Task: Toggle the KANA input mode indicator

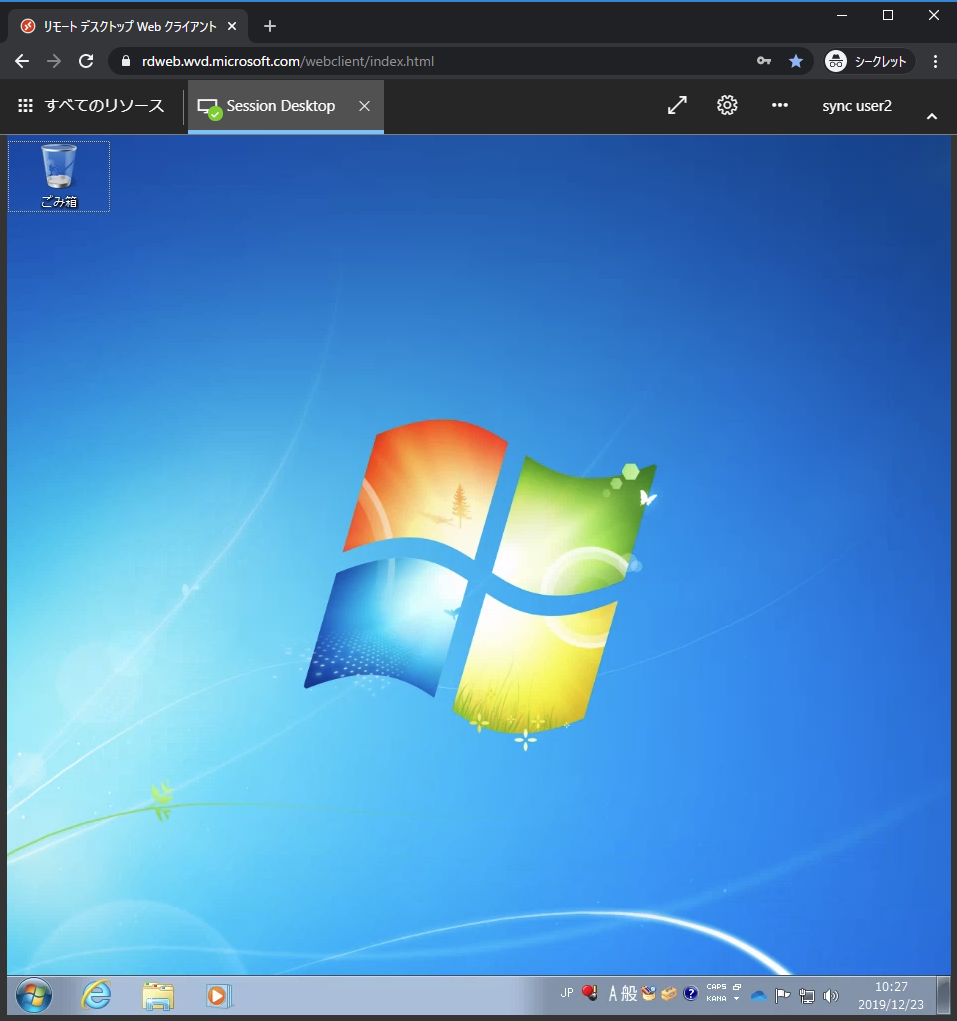Action: pos(716,999)
